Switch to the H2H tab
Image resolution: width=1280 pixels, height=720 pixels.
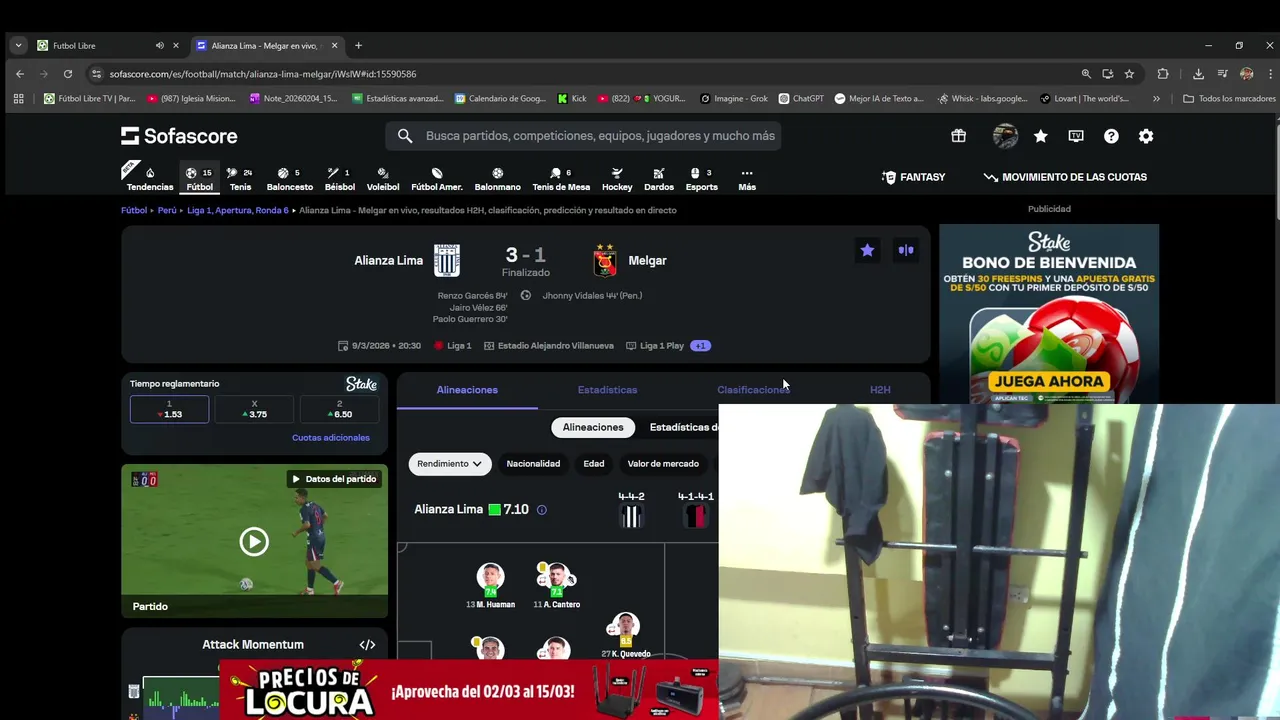click(880, 390)
